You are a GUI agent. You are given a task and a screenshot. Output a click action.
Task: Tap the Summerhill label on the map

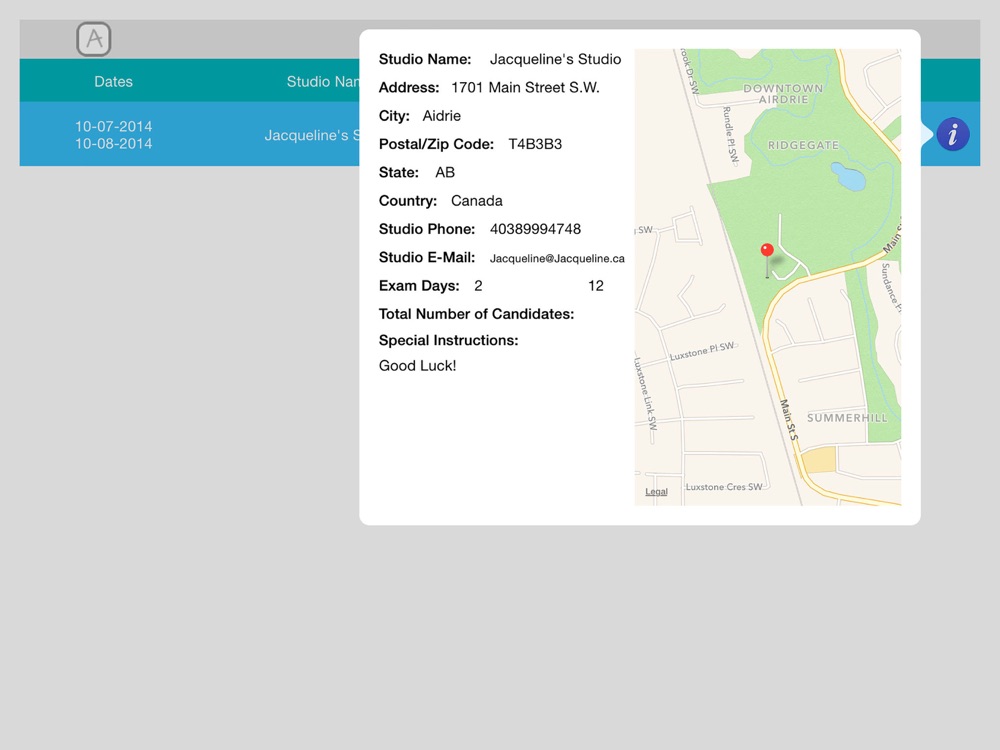[847, 418]
